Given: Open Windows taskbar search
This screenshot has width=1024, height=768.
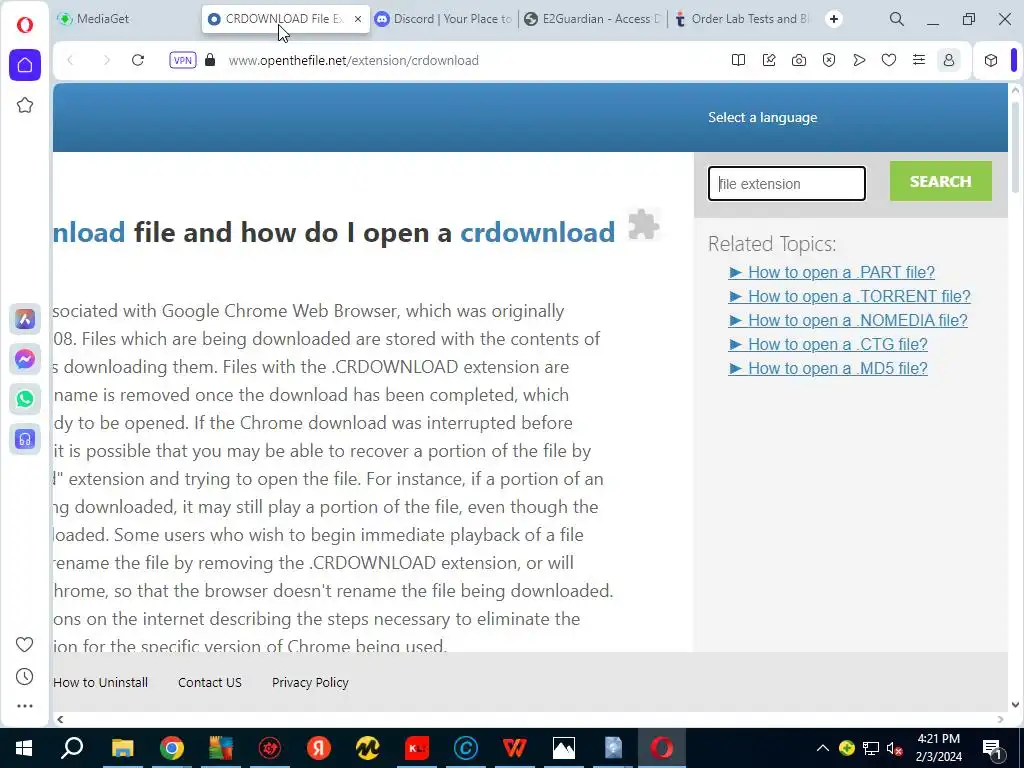Looking at the screenshot, I should point(72,748).
